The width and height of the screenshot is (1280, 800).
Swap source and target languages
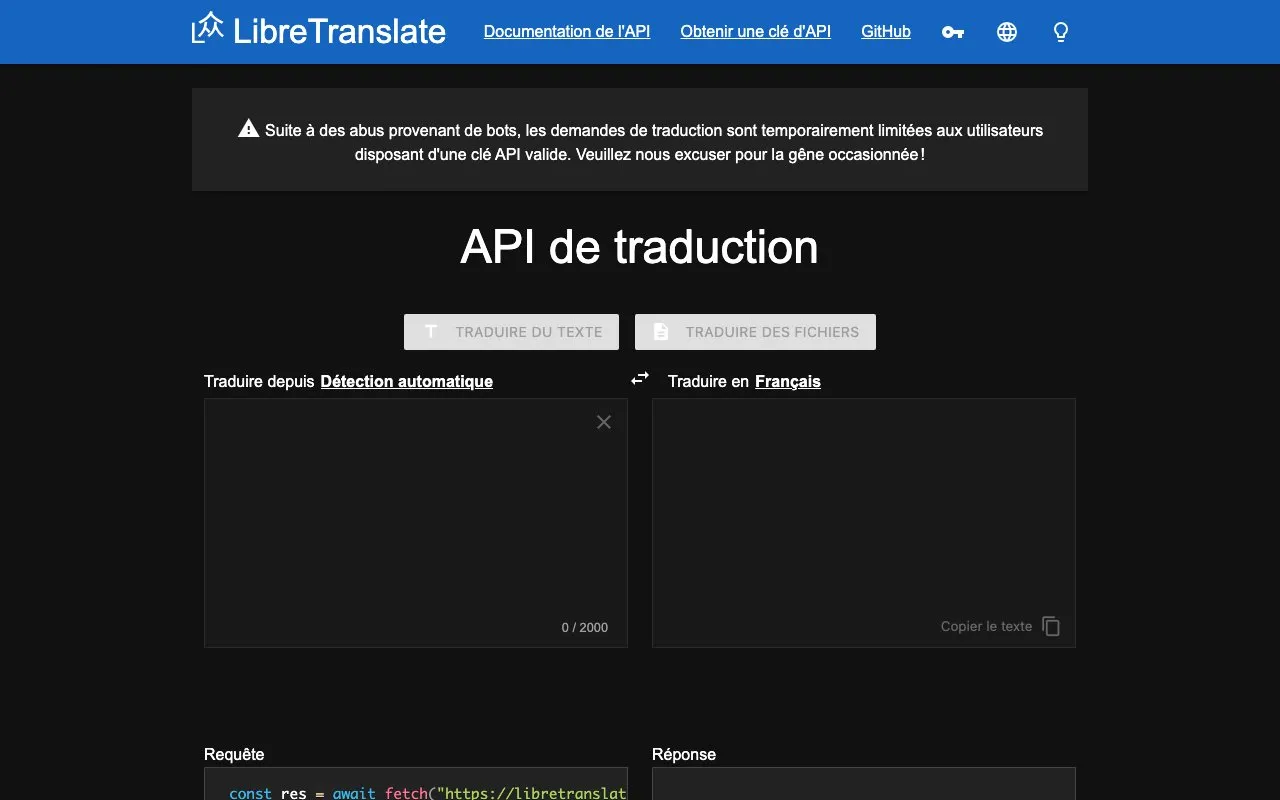(640, 378)
